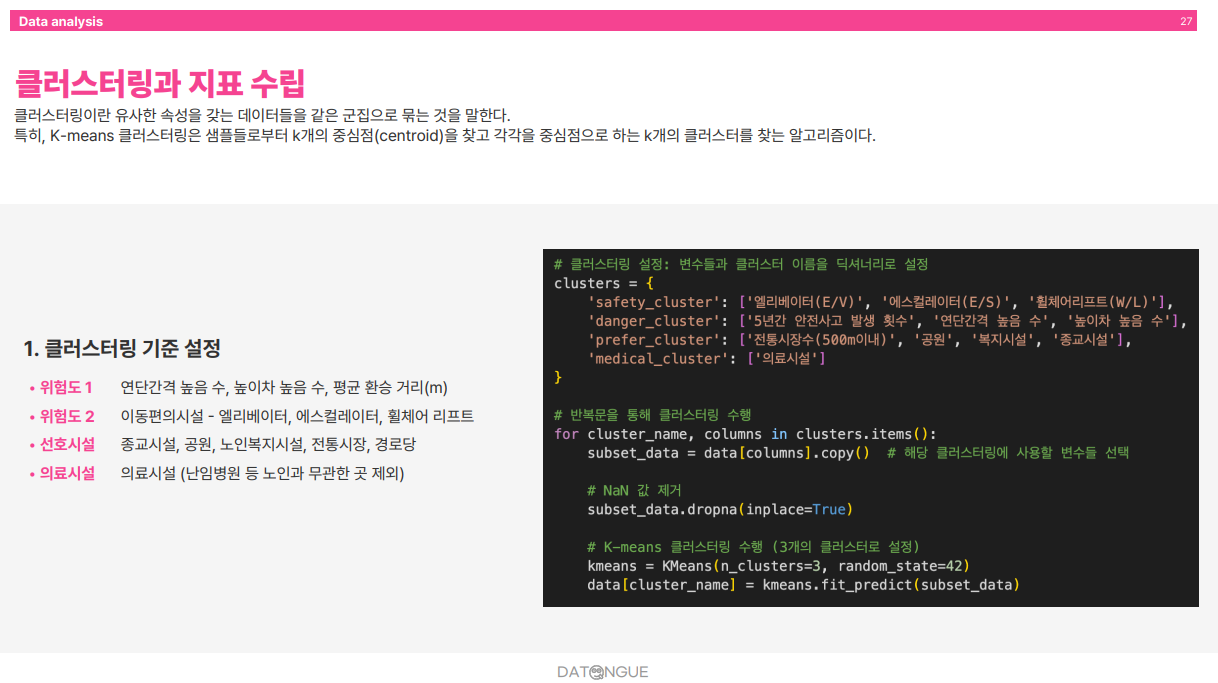Click the '5년간 안전사고 발생 횟수' string

(832, 321)
